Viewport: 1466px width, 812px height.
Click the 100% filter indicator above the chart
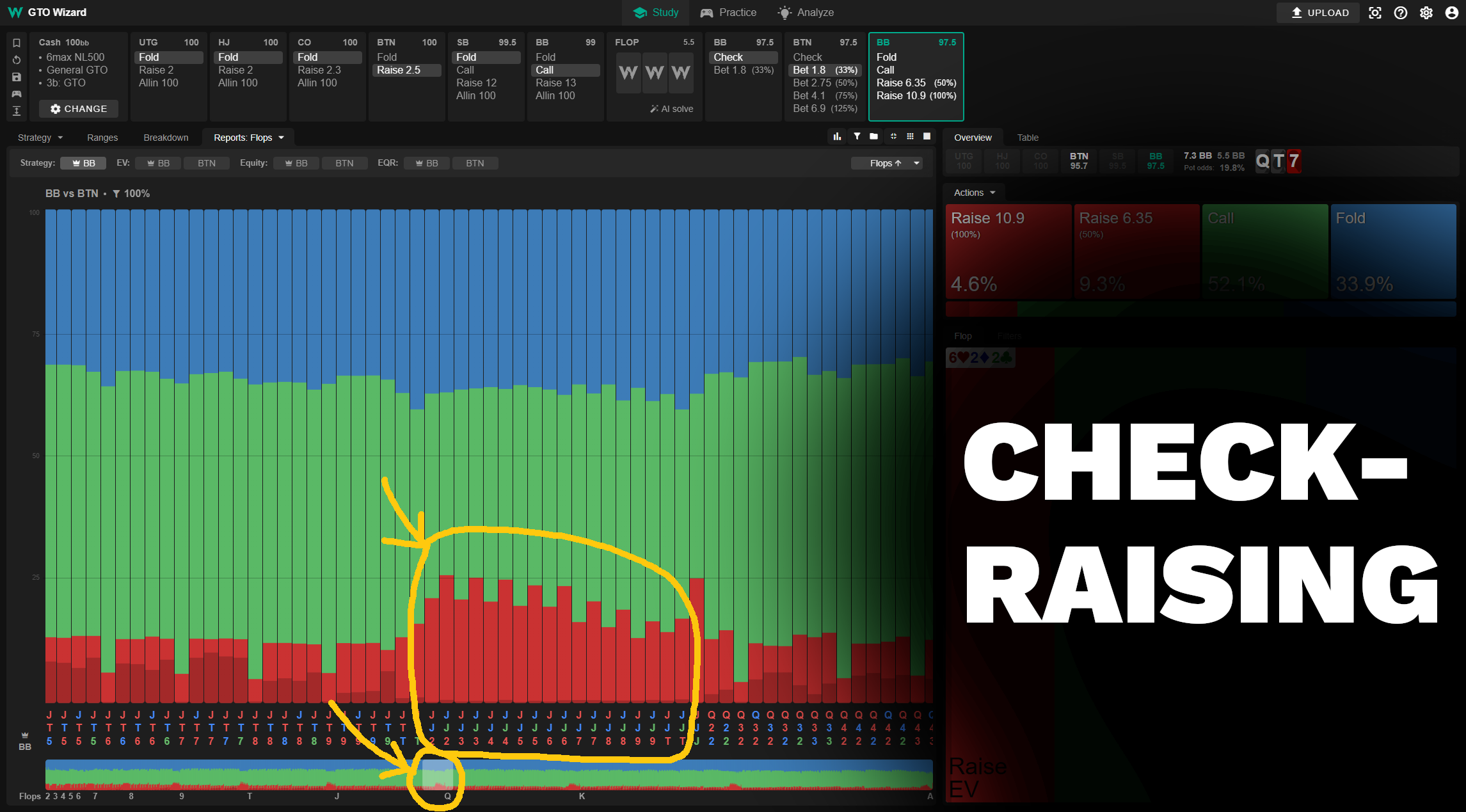coord(131,193)
